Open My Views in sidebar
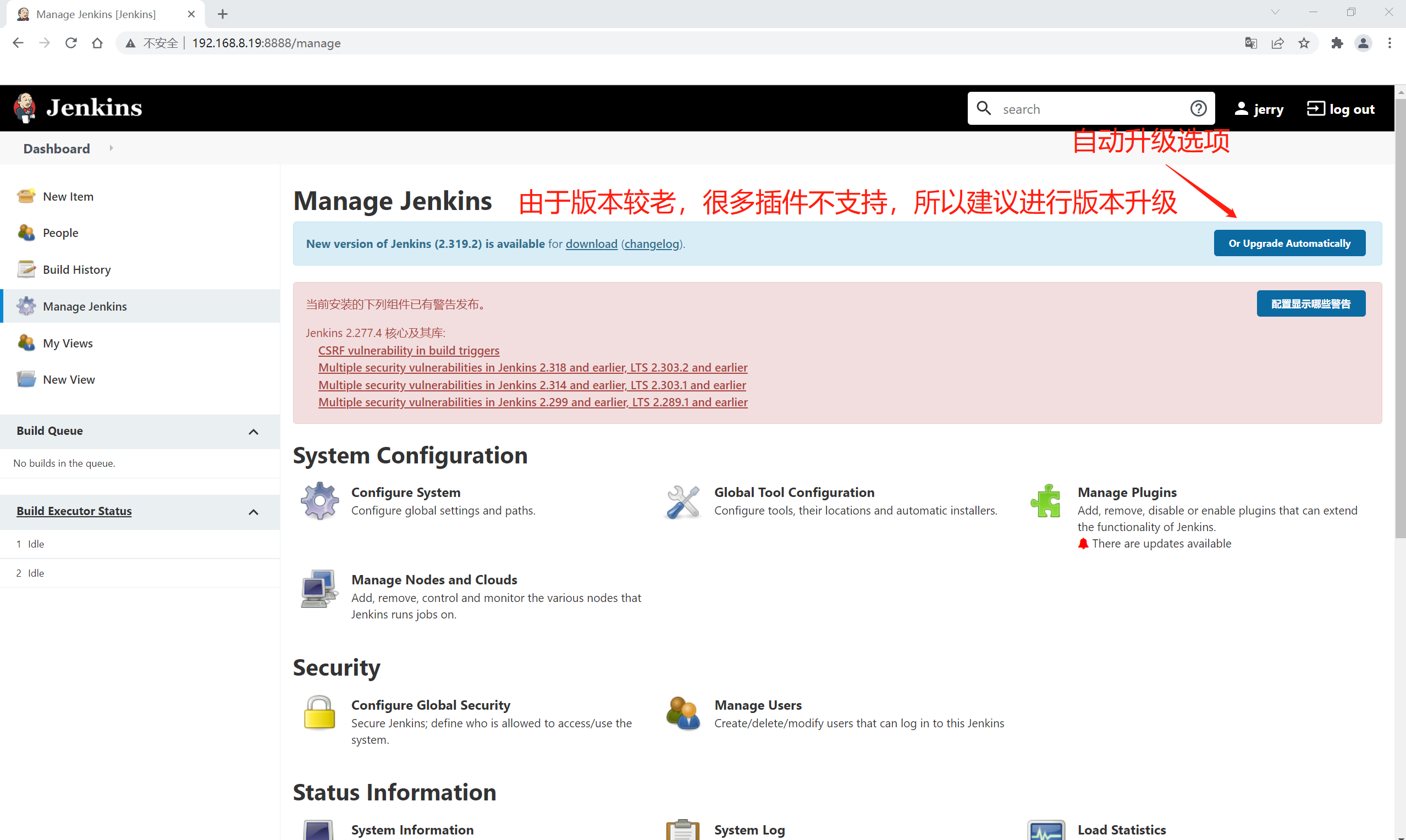The height and width of the screenshot is (840, 1406). click(x=68, y=343)
